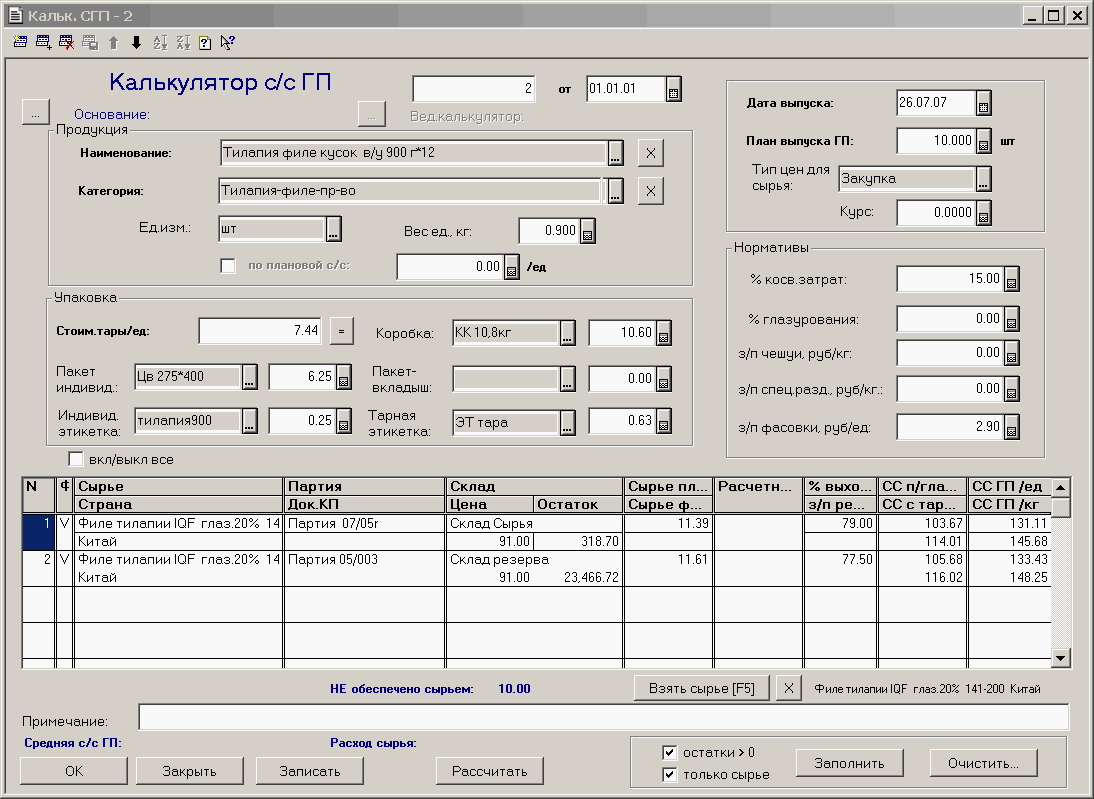Open the Тип цен для сырья selector

pyautogui.click(x=983, y=179)
